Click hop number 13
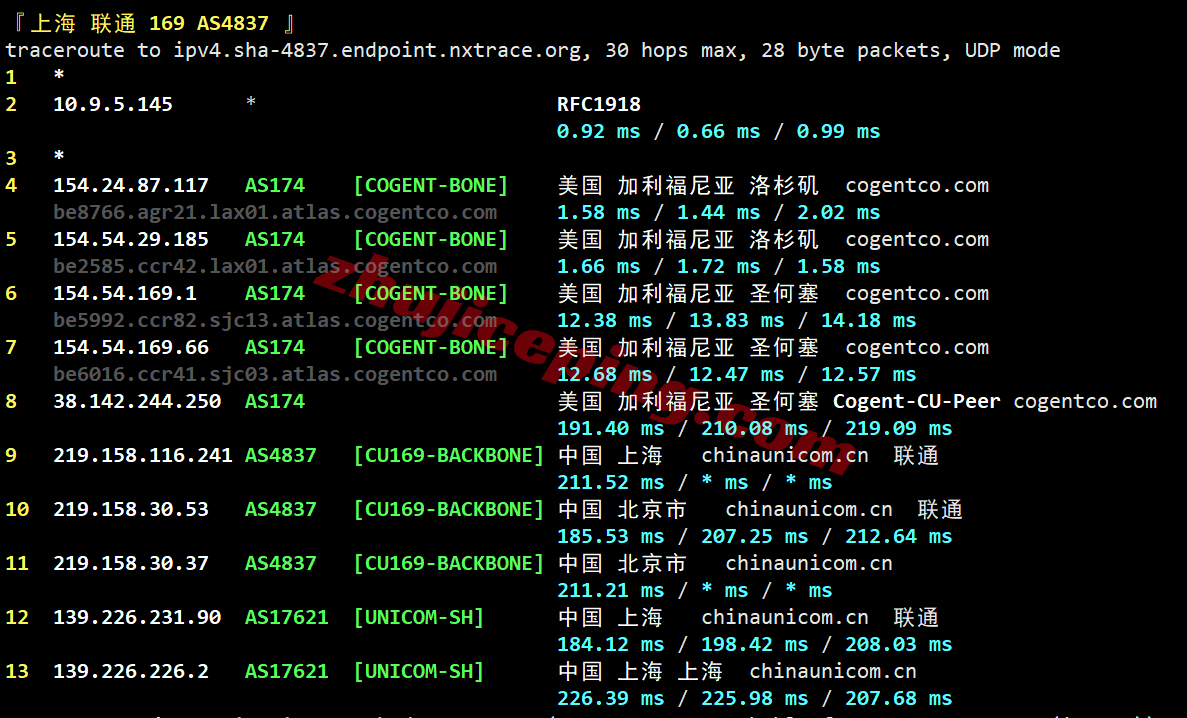This screenshot has height=718, width=1187. tap(17, 671)
